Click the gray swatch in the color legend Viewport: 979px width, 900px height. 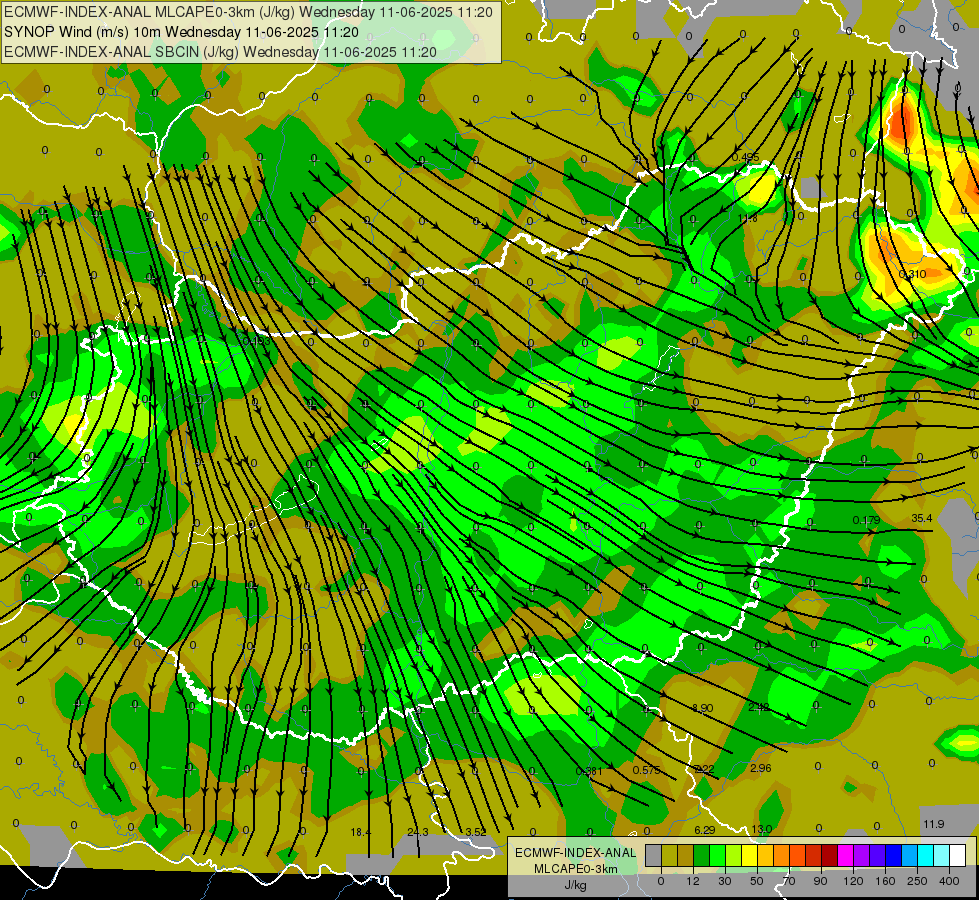click(x=654, y=855)
